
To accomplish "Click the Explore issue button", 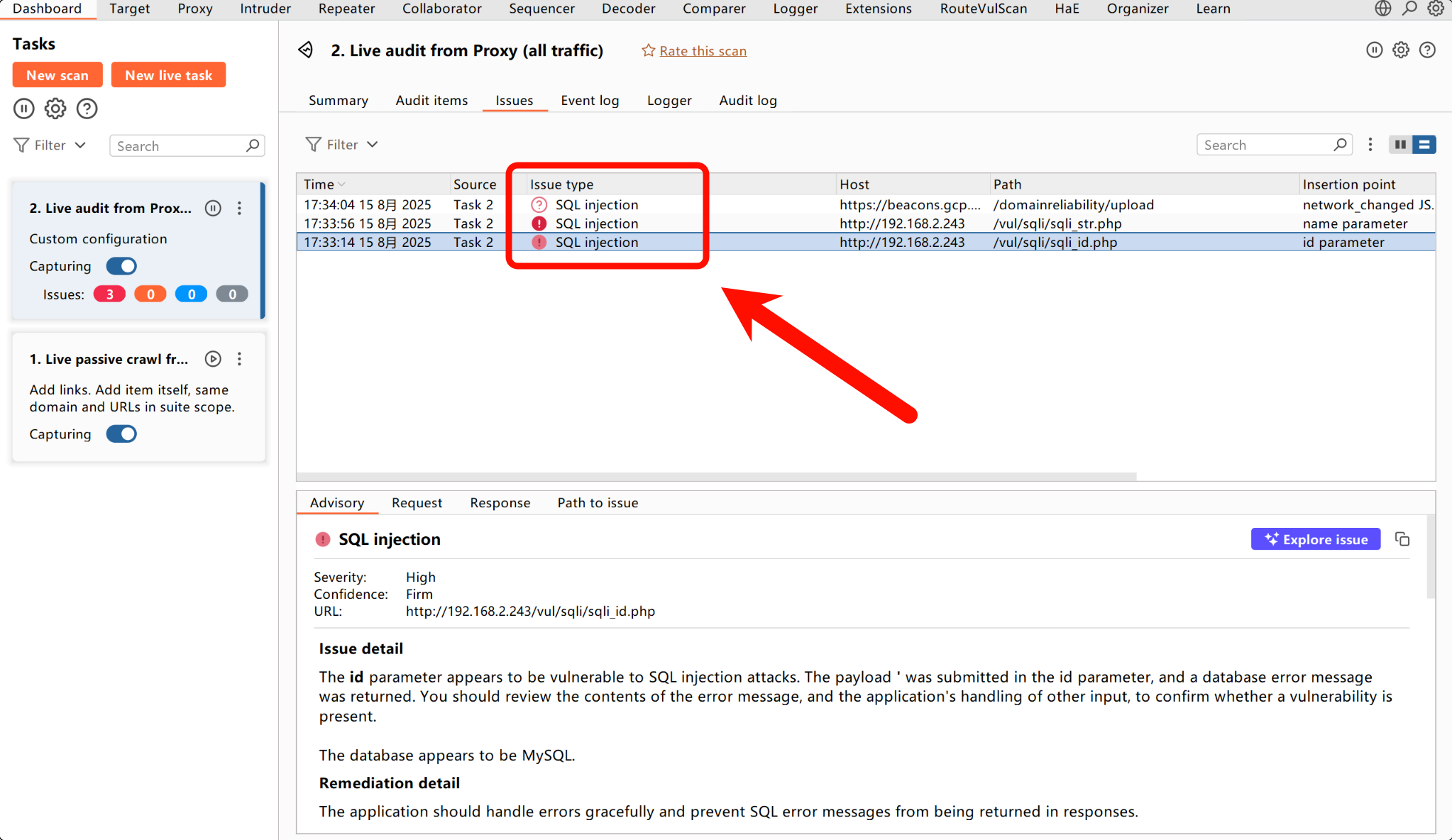I will (1315, 539).
